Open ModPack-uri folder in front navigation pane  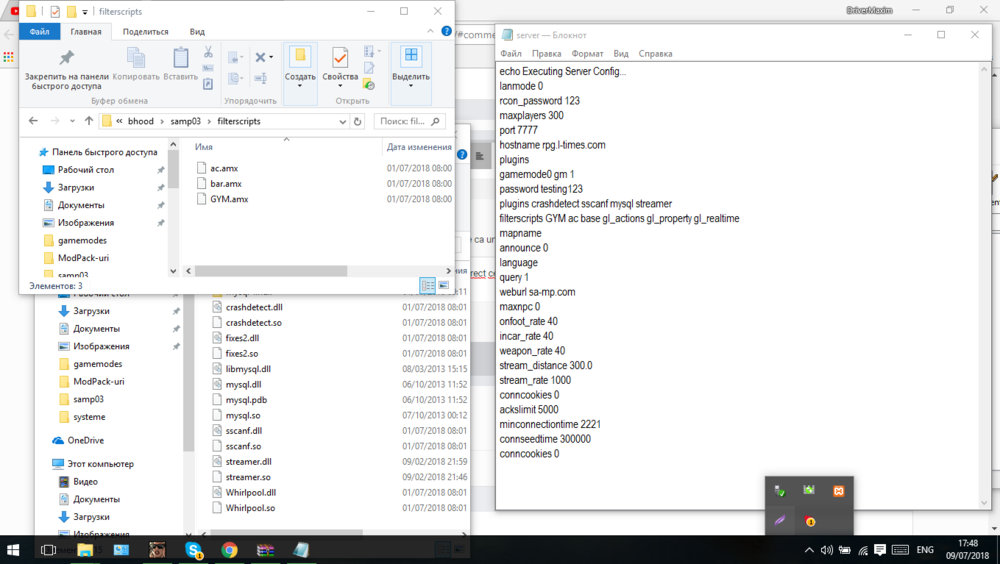click(x=83, y=258)
